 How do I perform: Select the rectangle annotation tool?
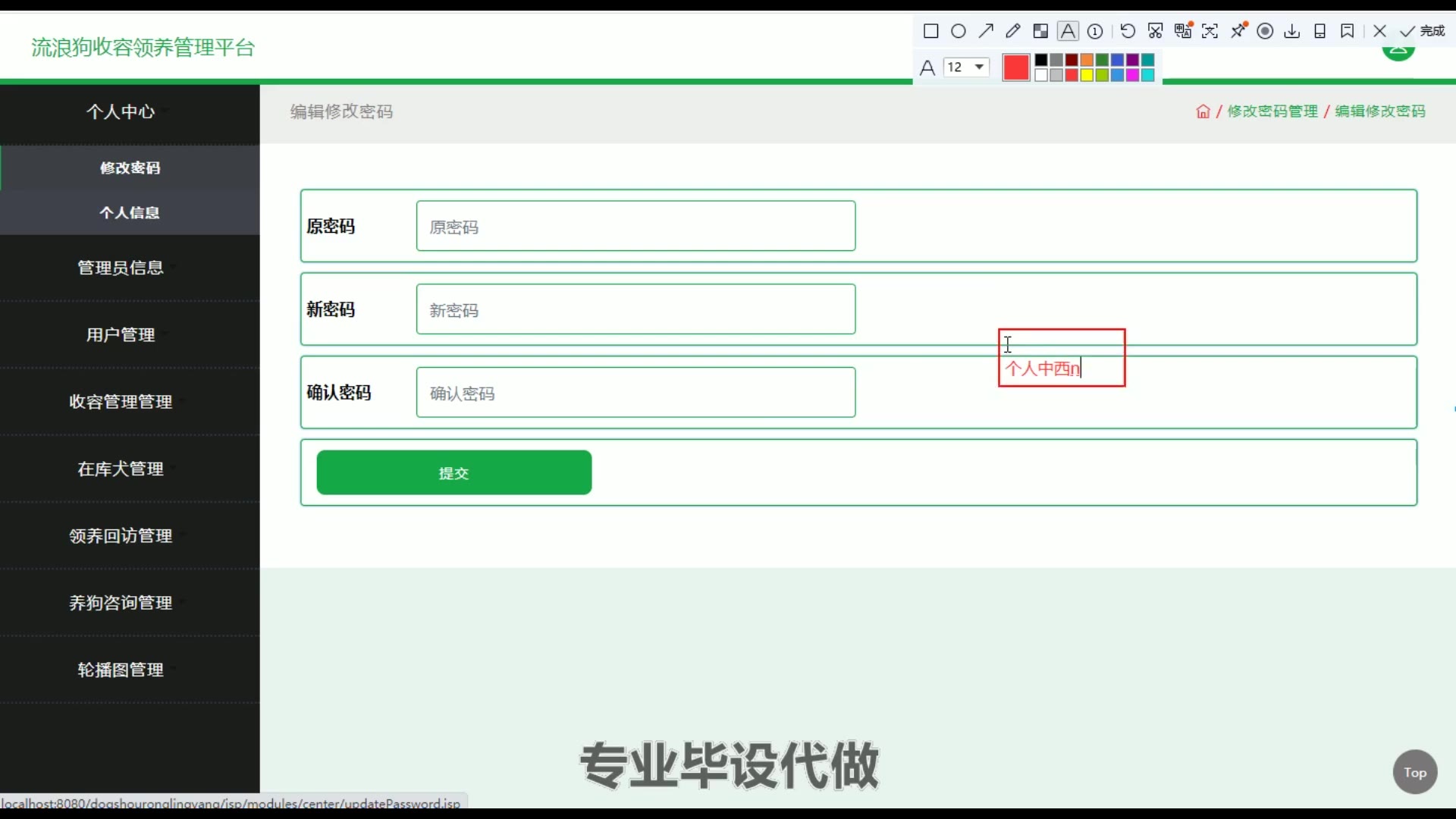pos(930,31)
